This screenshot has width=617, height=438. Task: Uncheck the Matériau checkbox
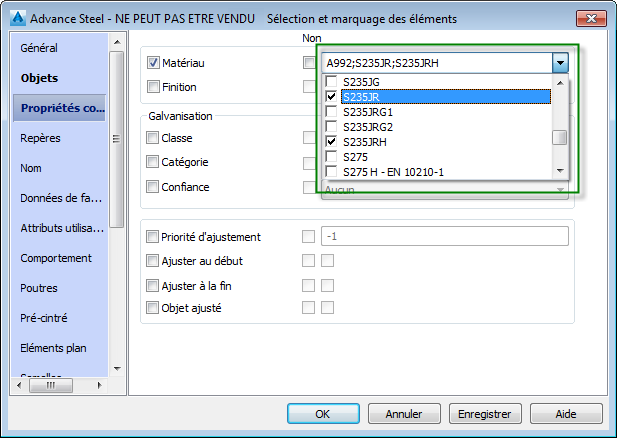coord(154,63)
